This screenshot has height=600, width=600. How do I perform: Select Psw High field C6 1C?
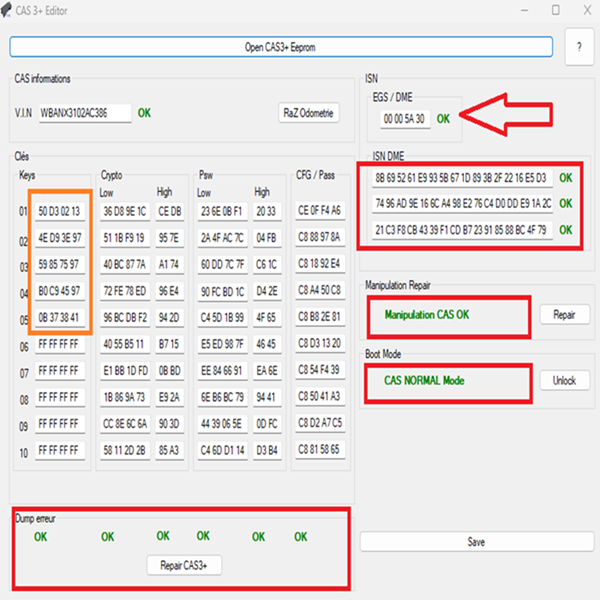(x=267, y=264)
